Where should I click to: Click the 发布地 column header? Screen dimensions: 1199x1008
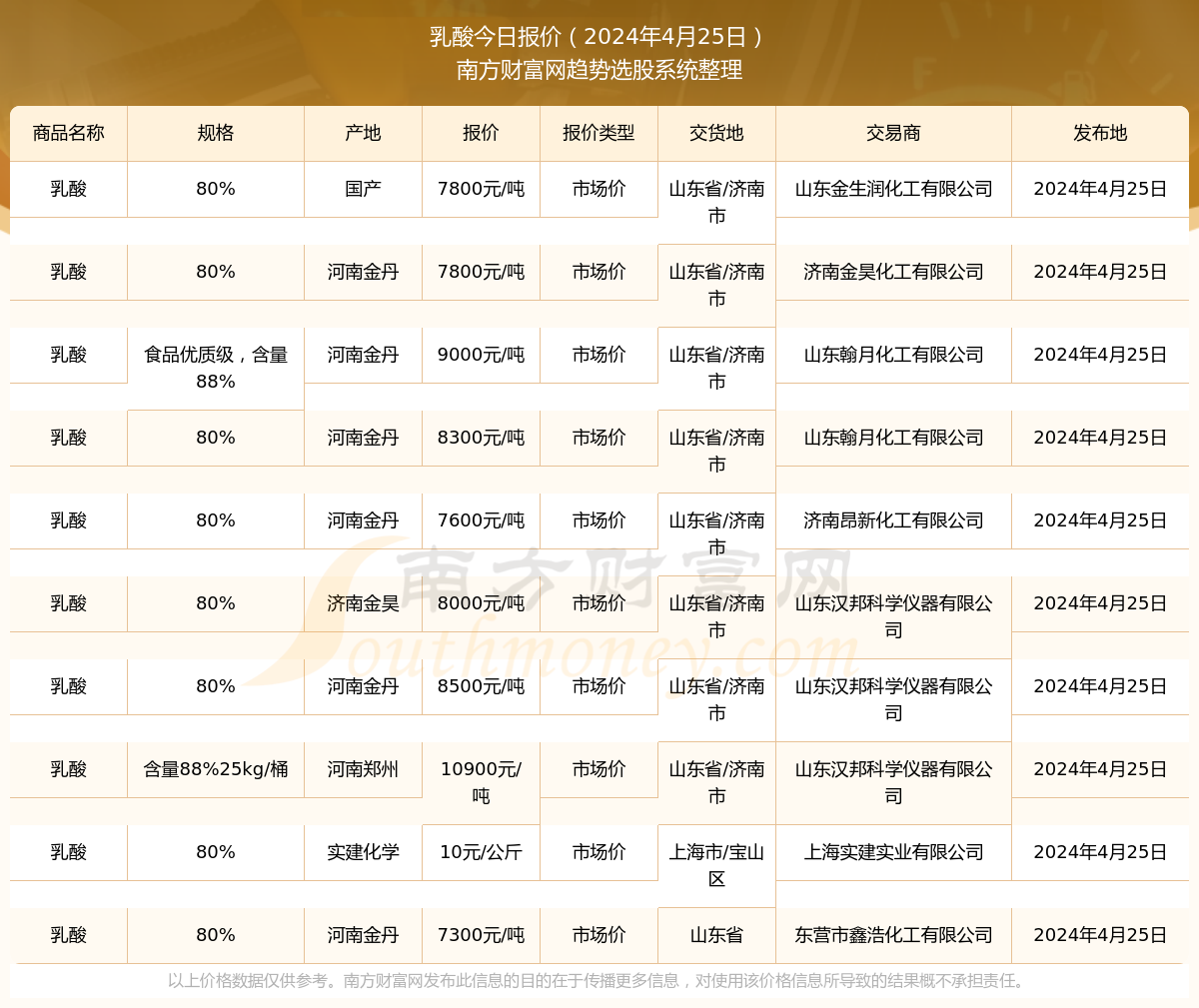(x=1100, y=133)
